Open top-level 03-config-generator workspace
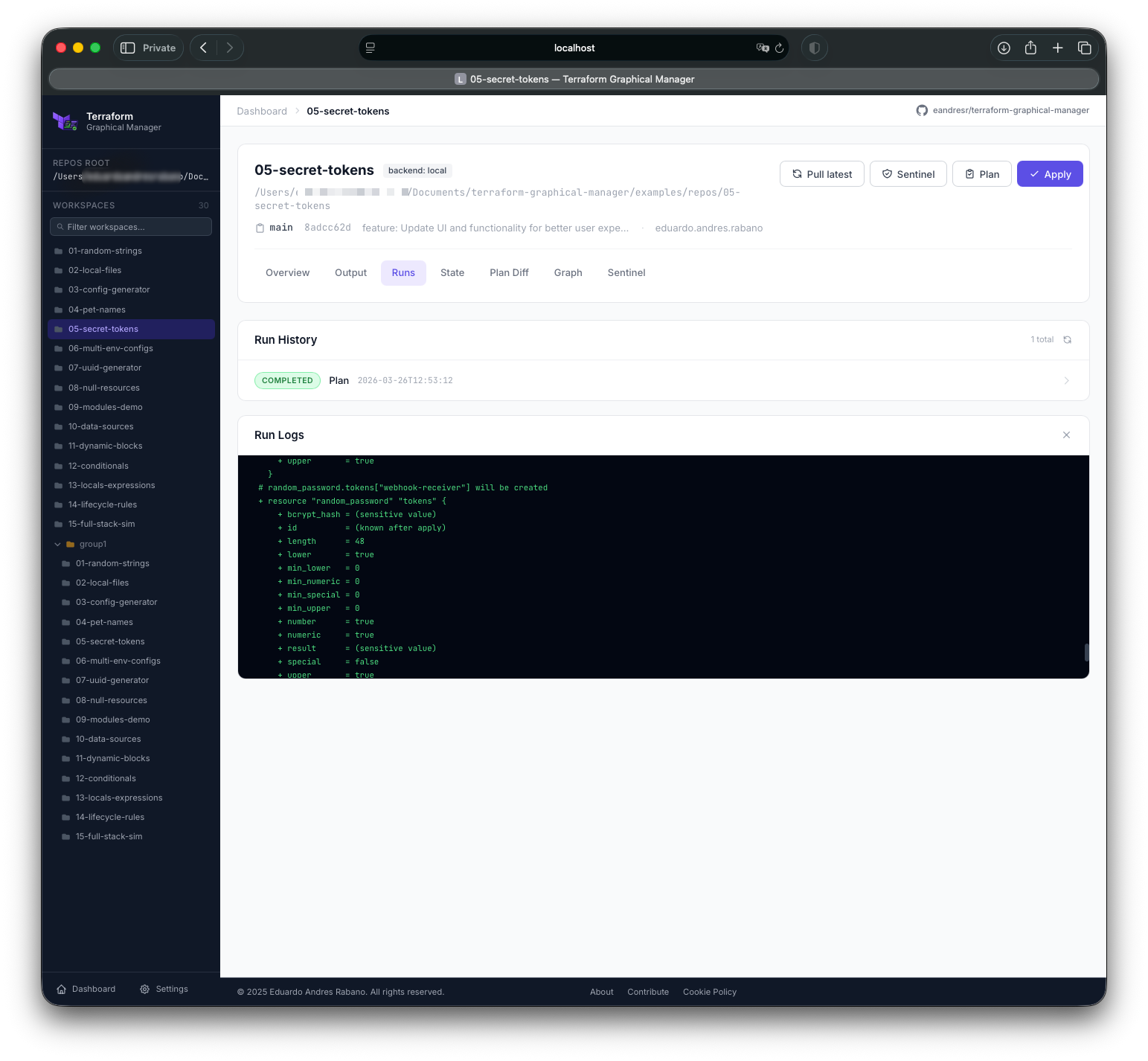 (x=131, y=290)
